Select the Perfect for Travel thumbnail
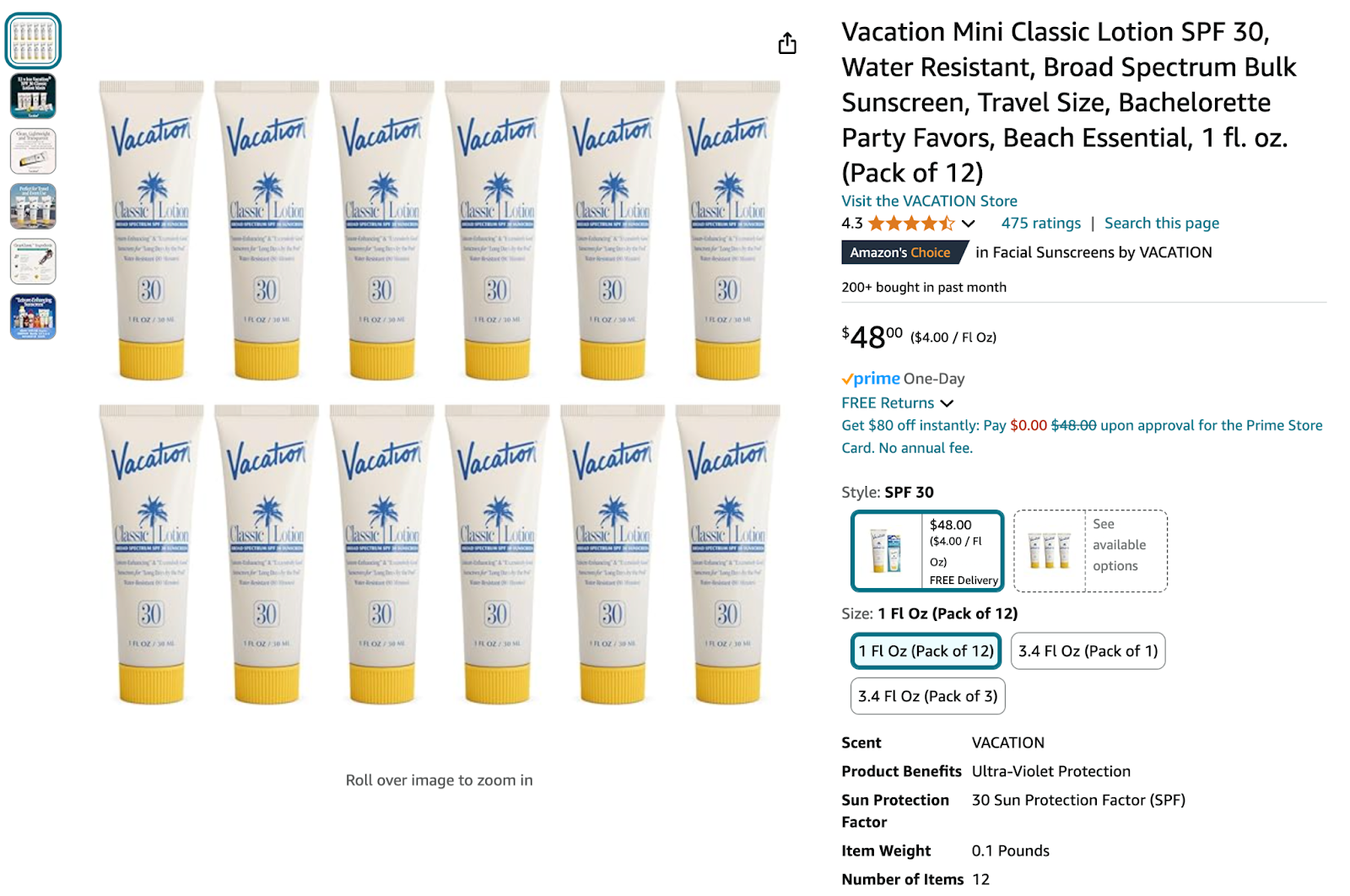The height and width of the screenshot is (896, 1350). 34,205
